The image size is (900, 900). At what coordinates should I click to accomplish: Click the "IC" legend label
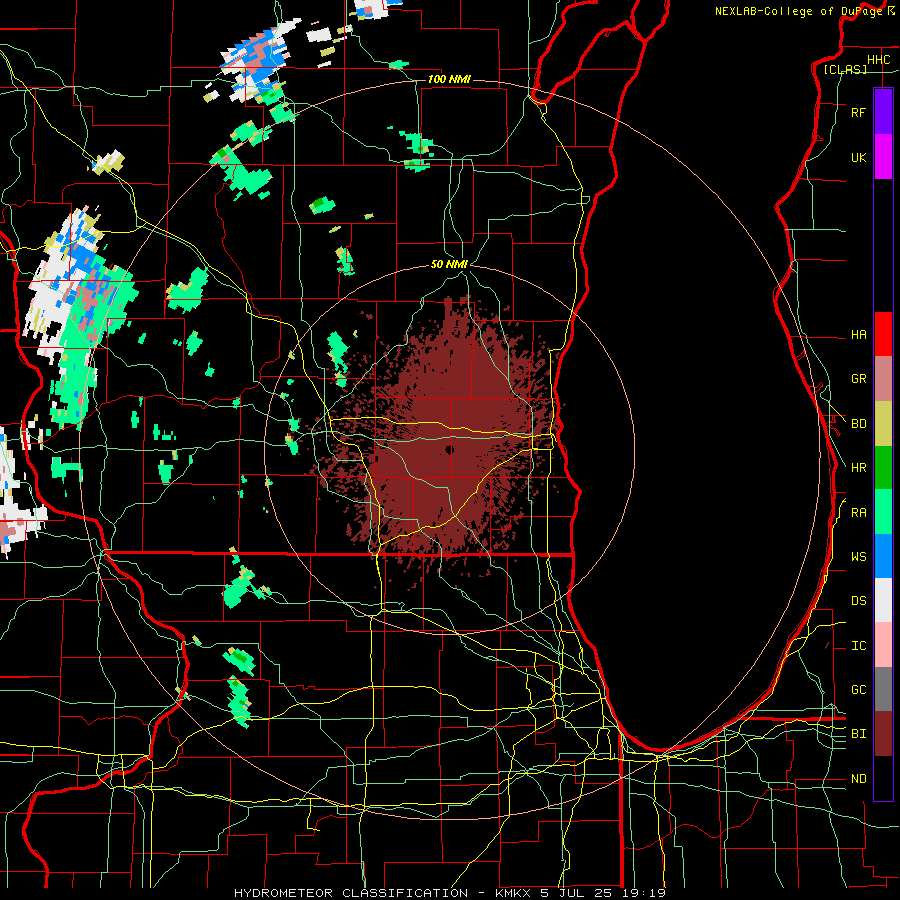(x=858, y=646)
